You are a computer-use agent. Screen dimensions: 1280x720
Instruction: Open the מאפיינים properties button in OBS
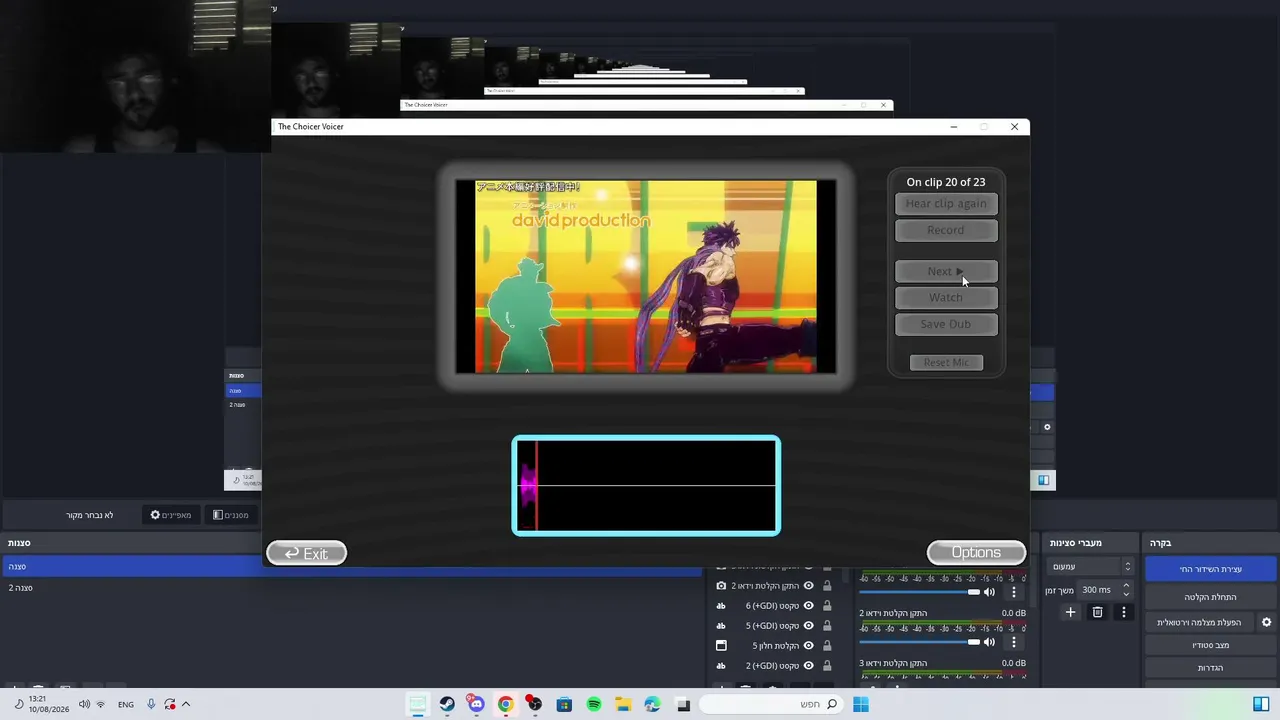coord(171,515)
